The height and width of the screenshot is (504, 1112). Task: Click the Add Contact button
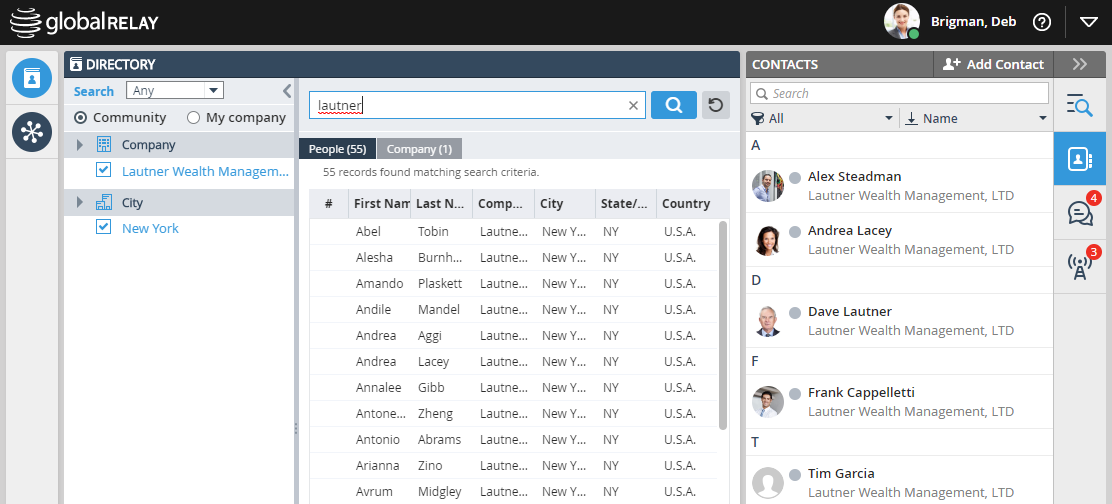992,64
